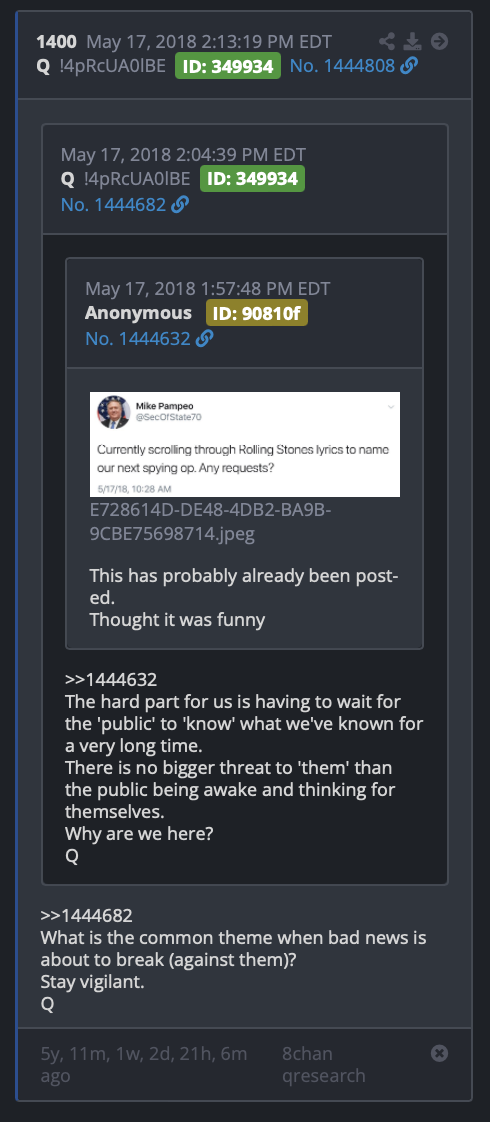Click green ID: 349934 badge in quoted post
Viewport: 490px width, 1122px height.
point(252,179)
